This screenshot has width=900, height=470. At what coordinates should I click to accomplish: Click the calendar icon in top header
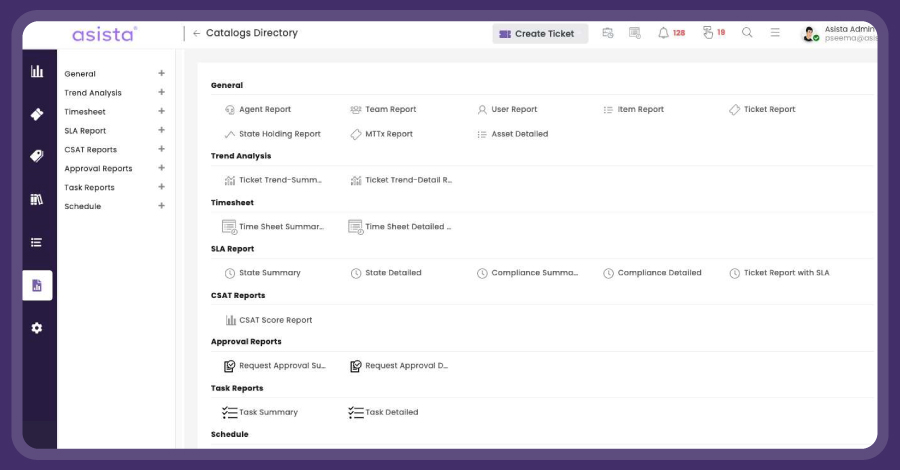(x=607, y=33)
